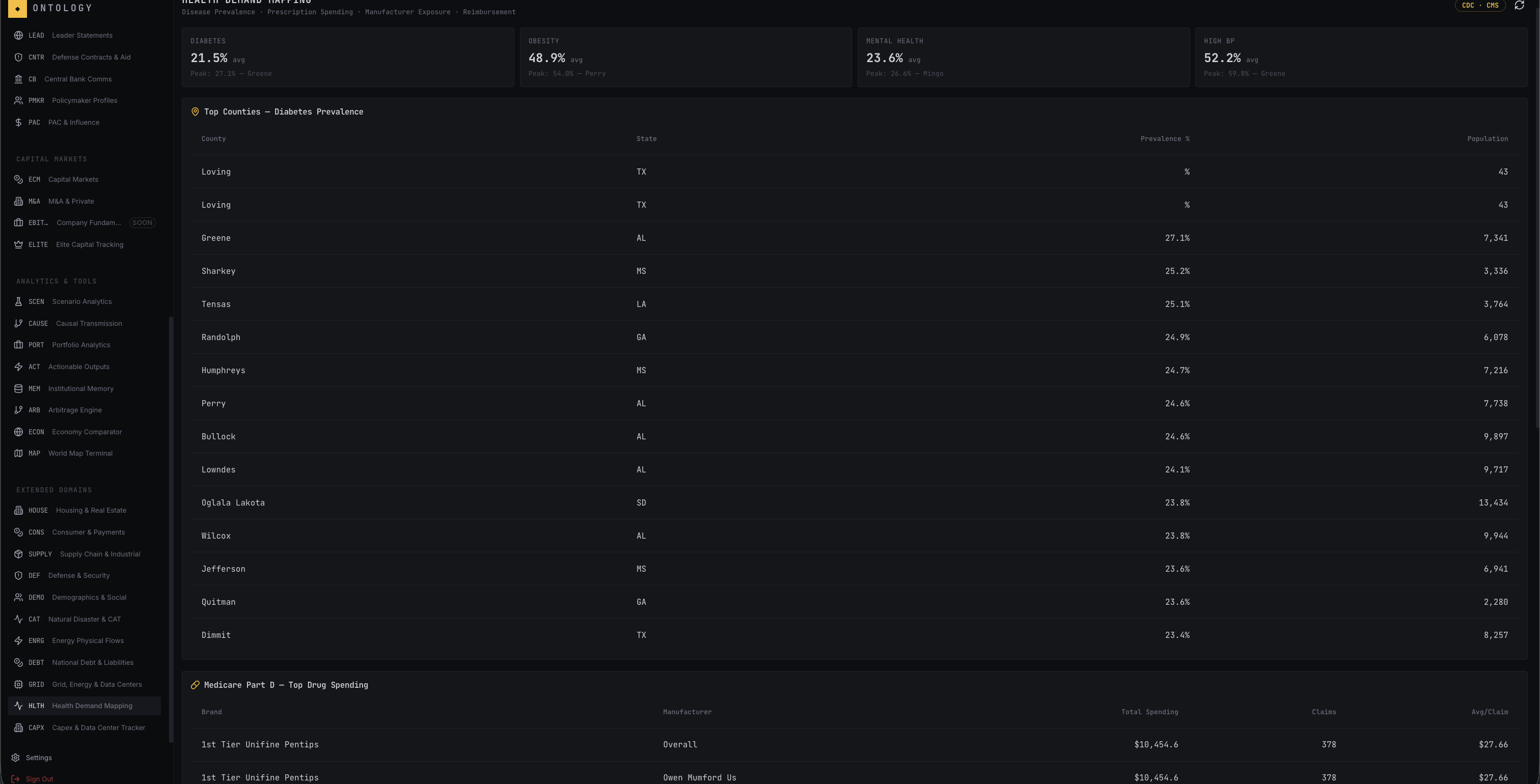The width and height of the screenshot is (1540, 784).
Task: Open Settings
Action: point(39,757)
